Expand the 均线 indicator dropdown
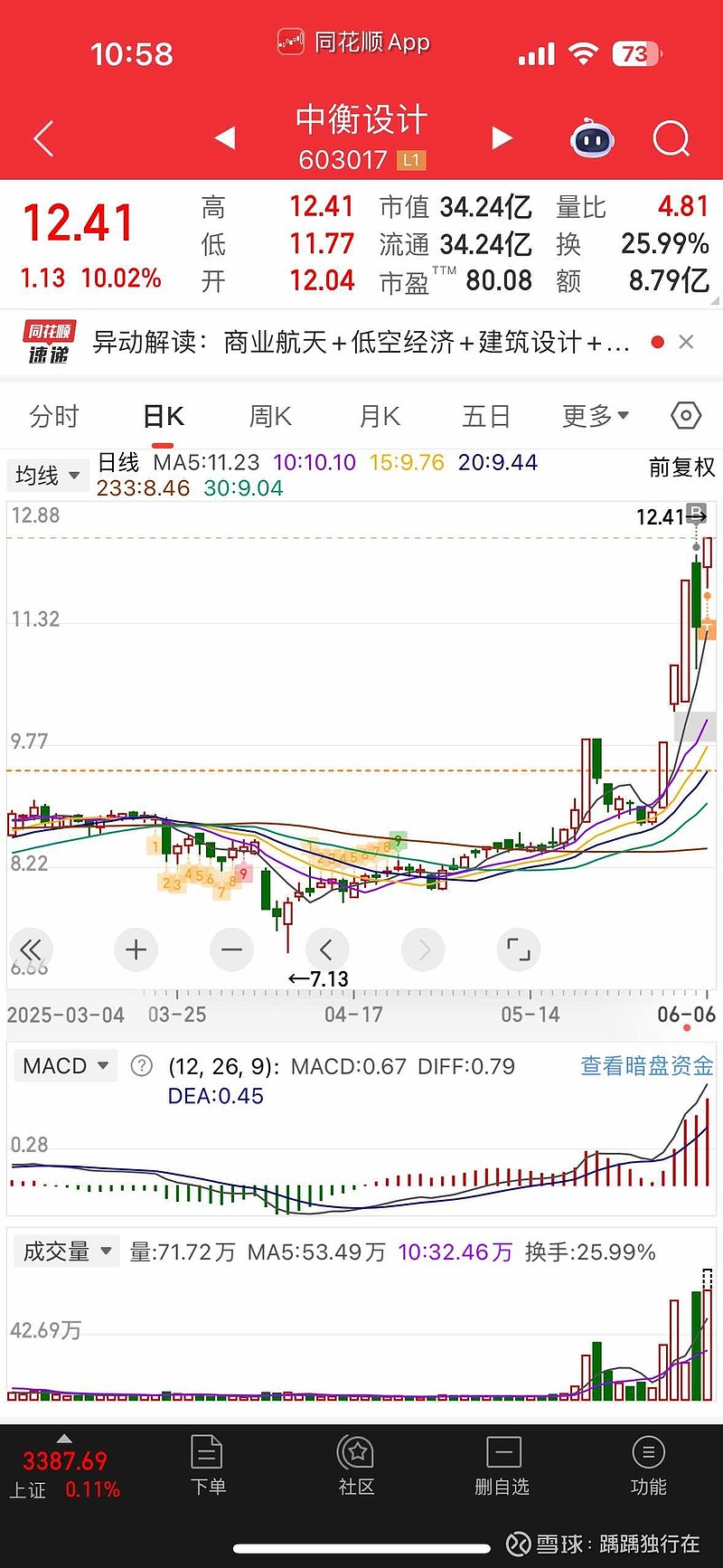The width and height of the screenshot is (723, 1568). click(x=48, y=475)
